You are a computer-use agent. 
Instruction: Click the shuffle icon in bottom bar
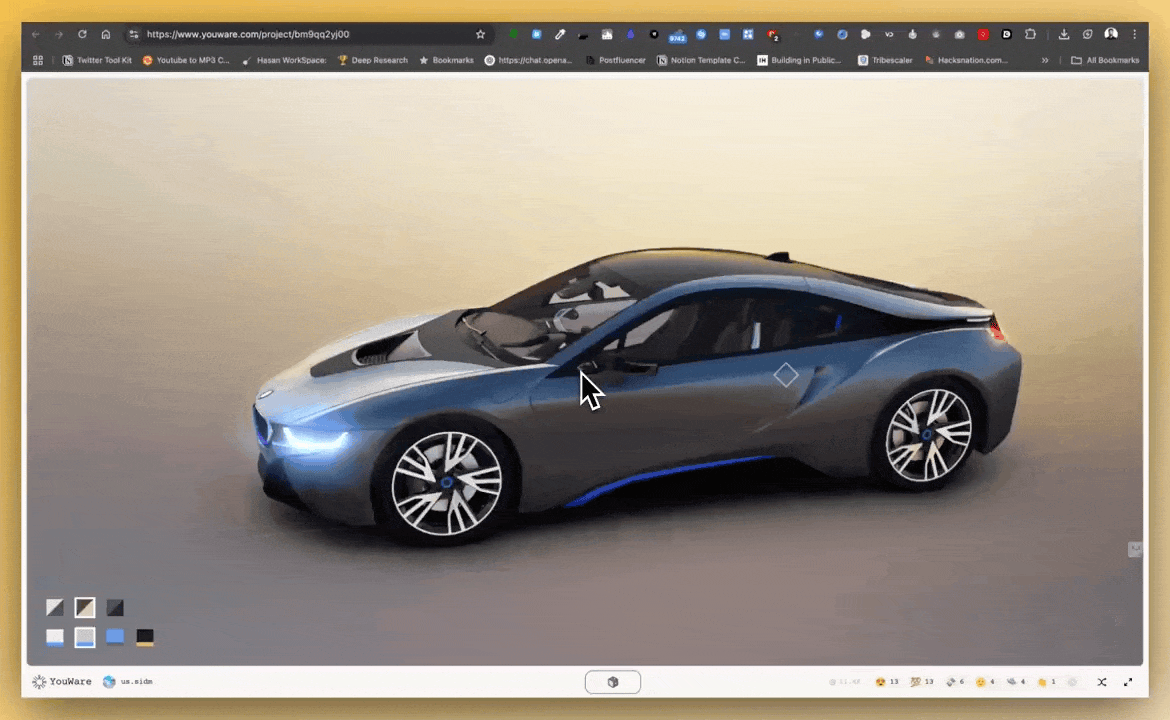click(1101, 682)
